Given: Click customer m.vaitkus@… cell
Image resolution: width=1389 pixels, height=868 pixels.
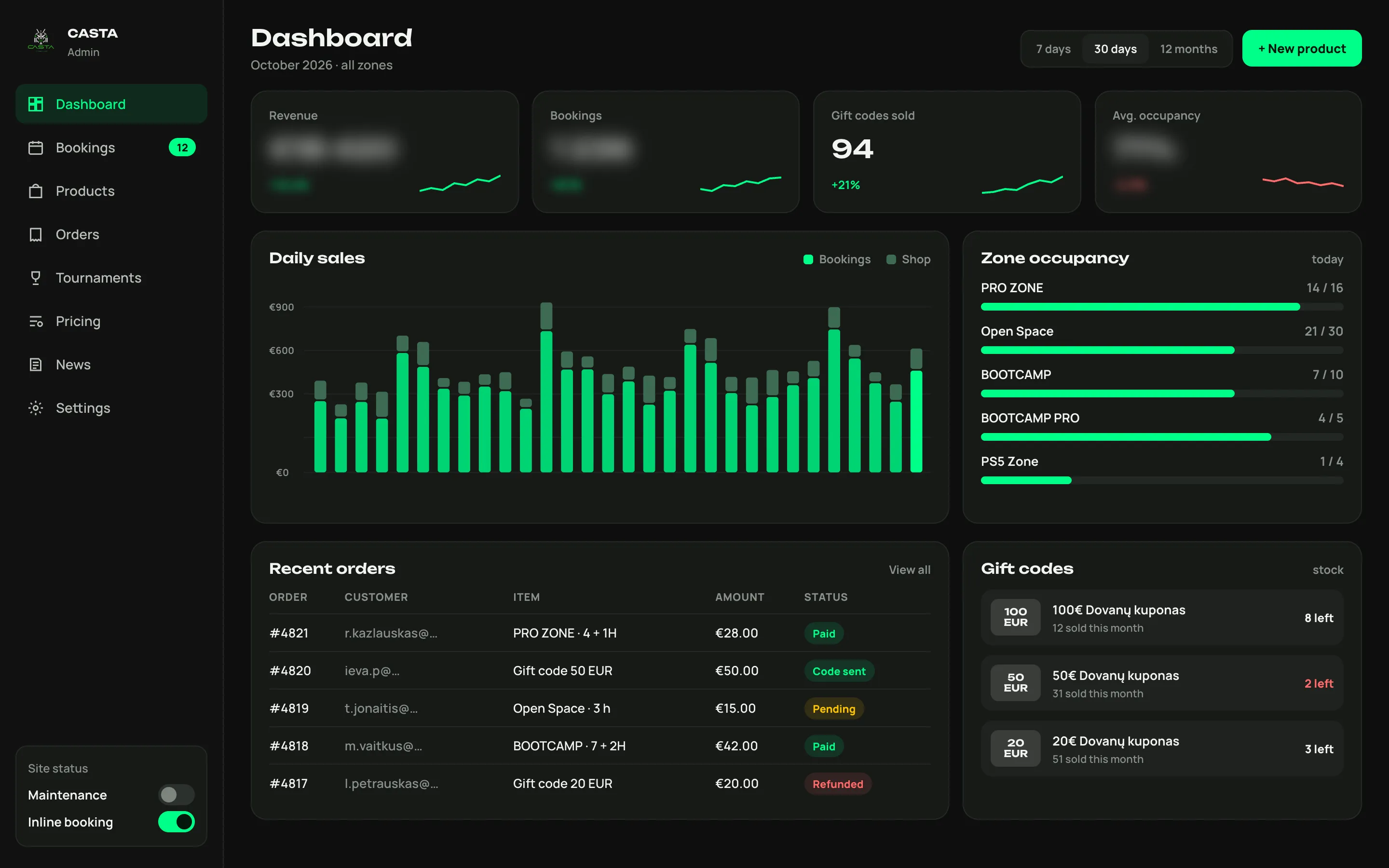Looking at the screenshot, I should tap(383, 746).
